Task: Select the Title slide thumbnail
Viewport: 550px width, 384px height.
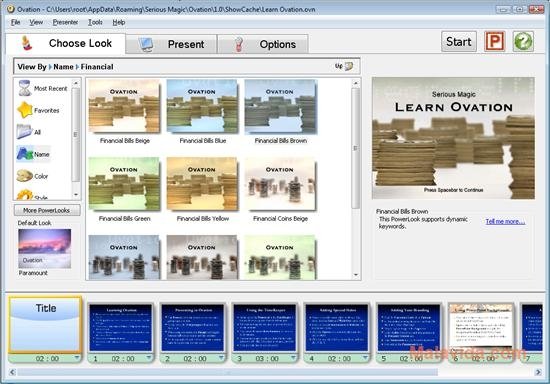Action: [x=46, y=325]
